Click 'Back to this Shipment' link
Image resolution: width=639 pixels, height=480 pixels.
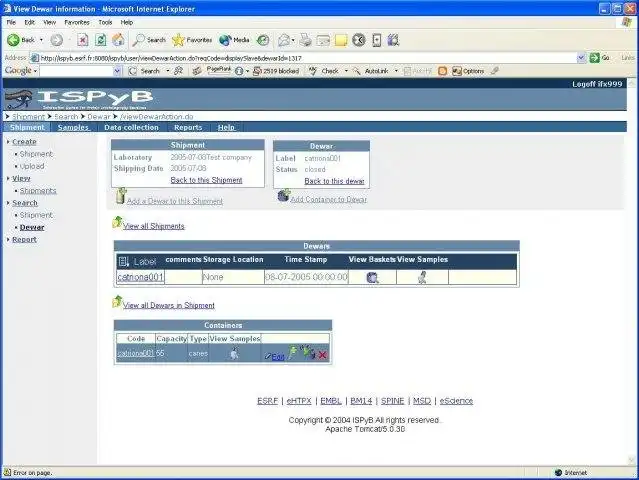coord(206,180)
